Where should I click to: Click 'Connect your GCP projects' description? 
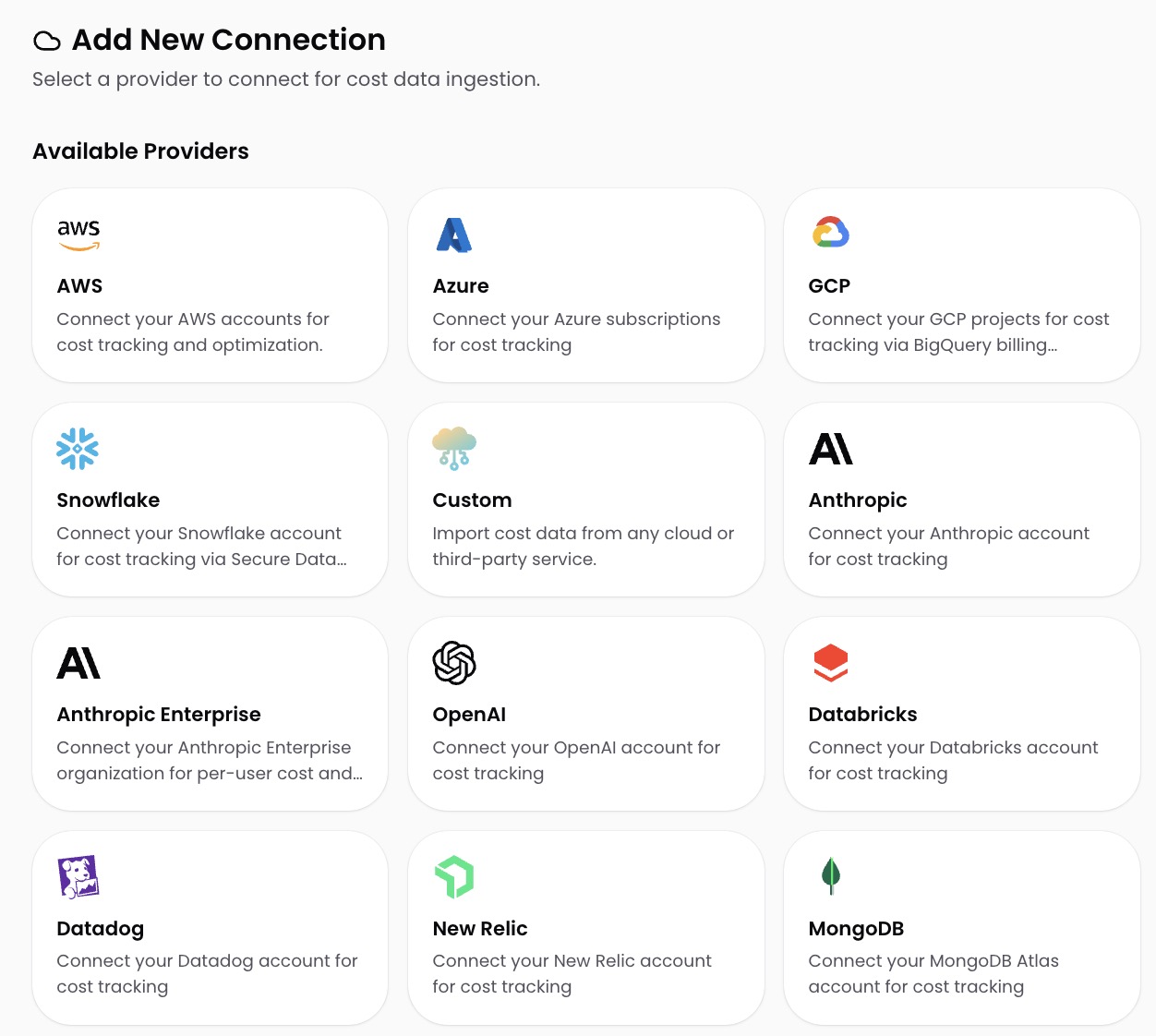[958, 332]
